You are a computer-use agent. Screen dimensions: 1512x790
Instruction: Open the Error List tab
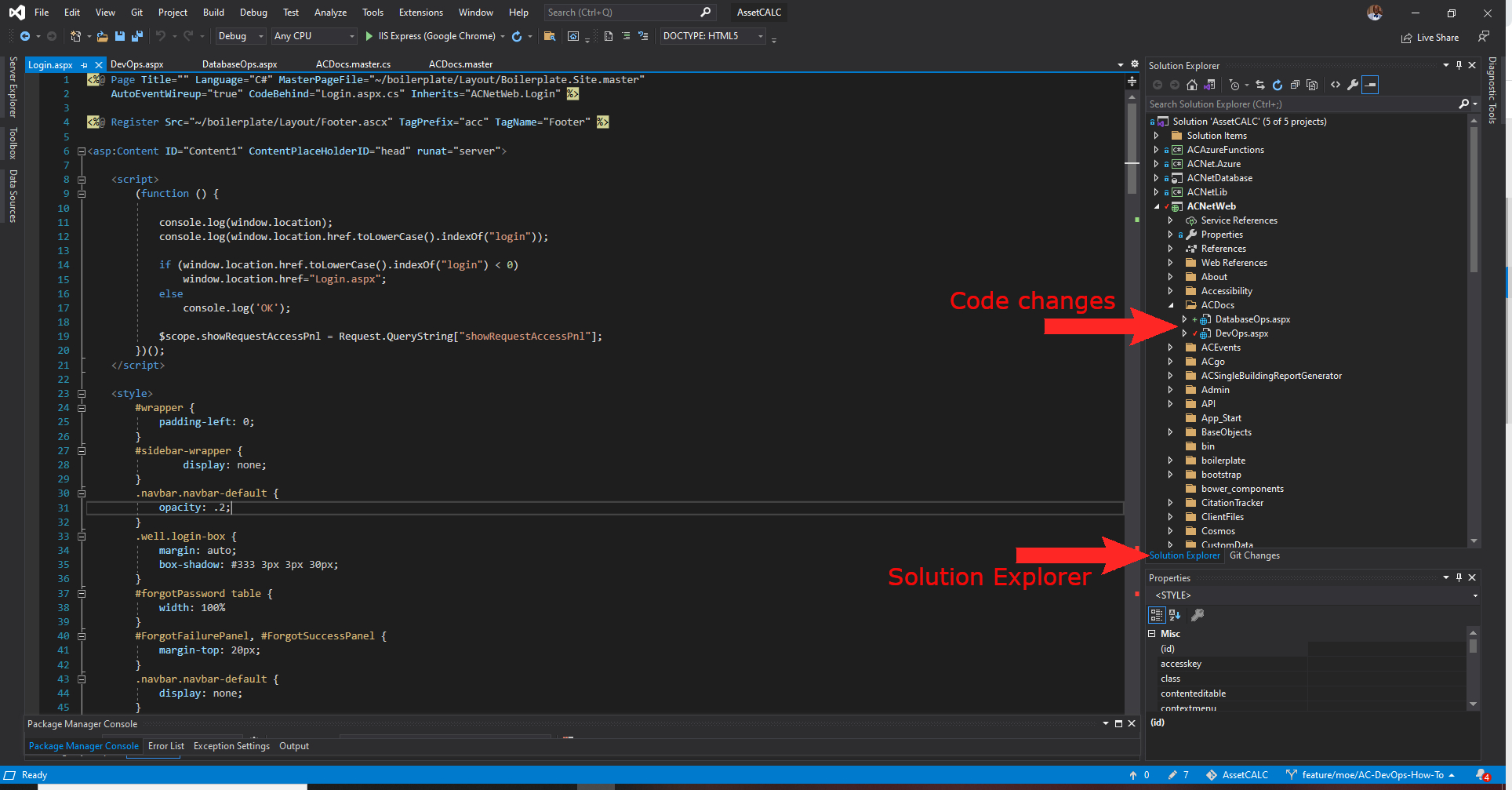pyautogui.click(x=165, y=746)
